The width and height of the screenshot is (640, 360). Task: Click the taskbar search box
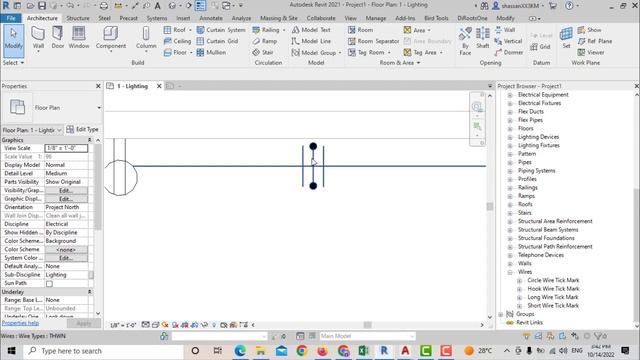[103, 351]
